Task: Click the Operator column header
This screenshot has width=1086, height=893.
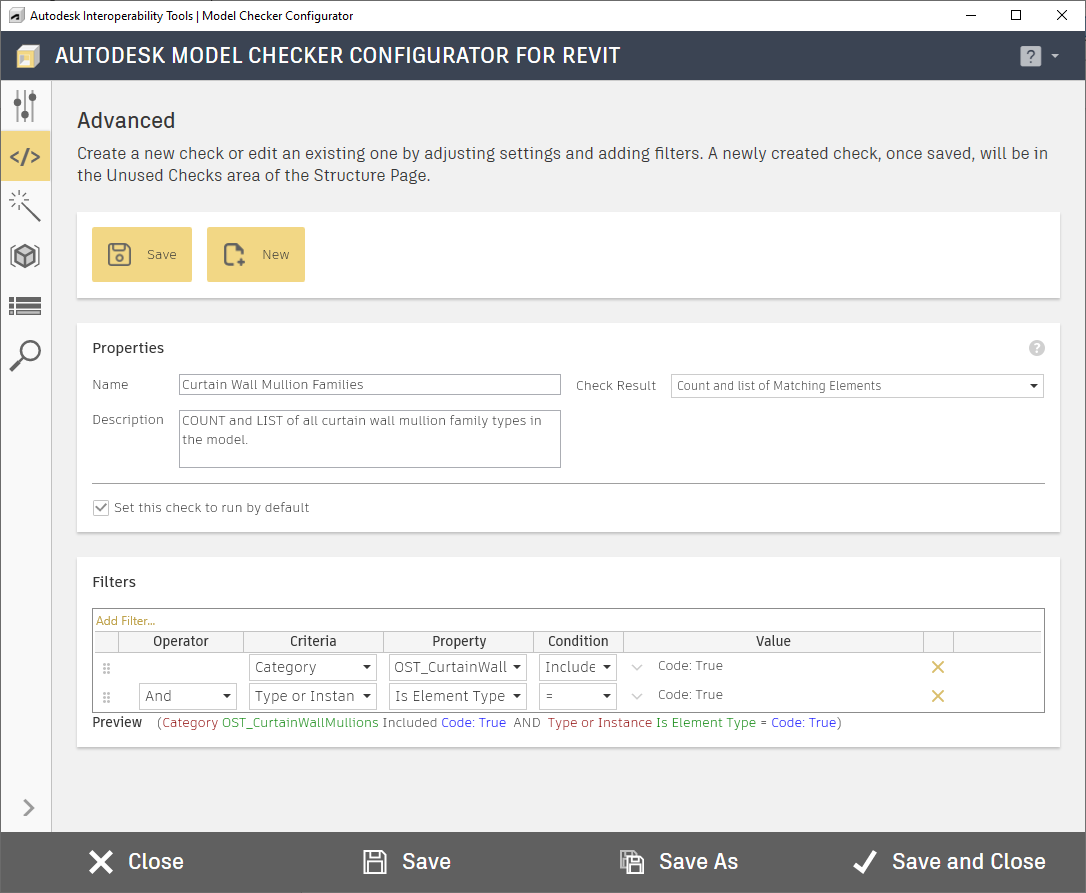Action: tap(181, 642)
